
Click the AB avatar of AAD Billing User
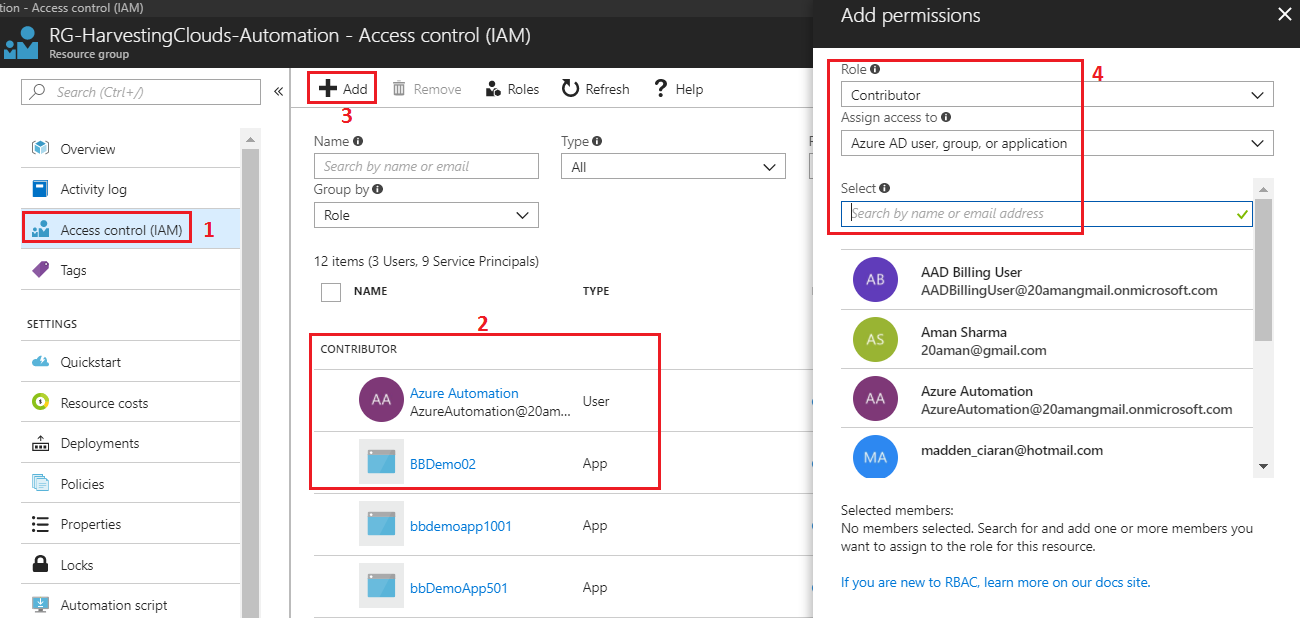pyautogui.click(x=875, y=280)
